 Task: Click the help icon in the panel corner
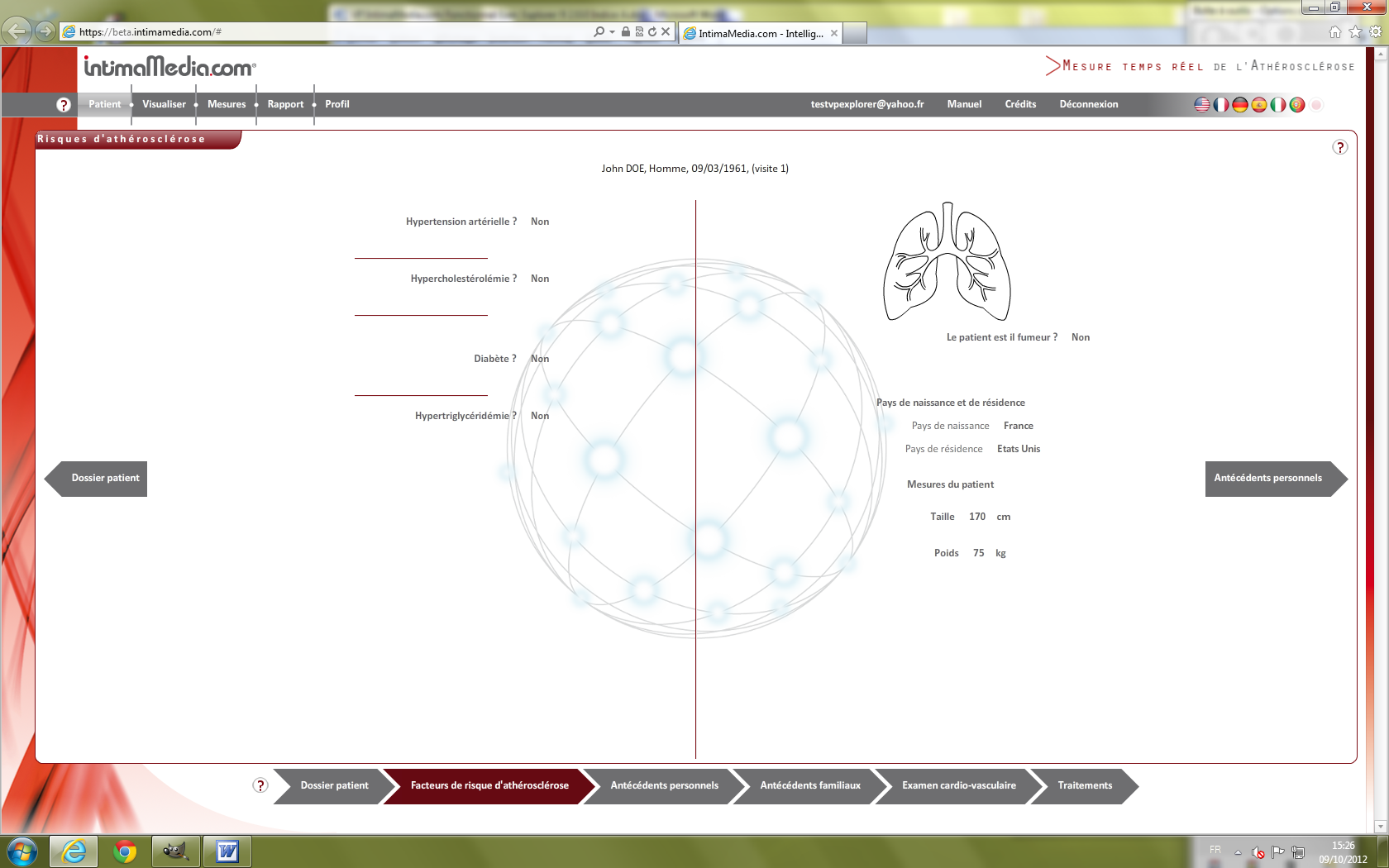coord(1340,147)
